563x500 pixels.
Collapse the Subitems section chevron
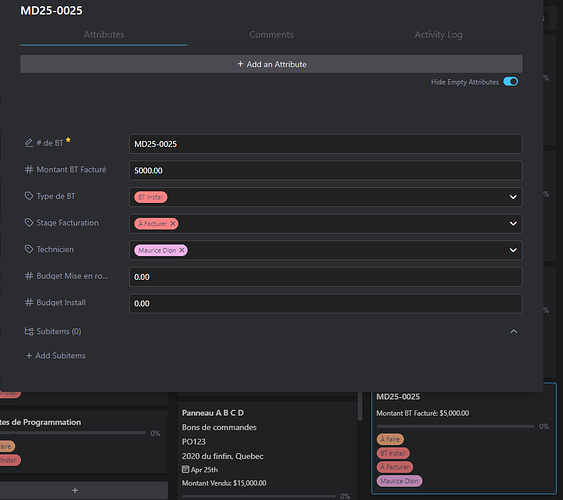tap(514, 331)
